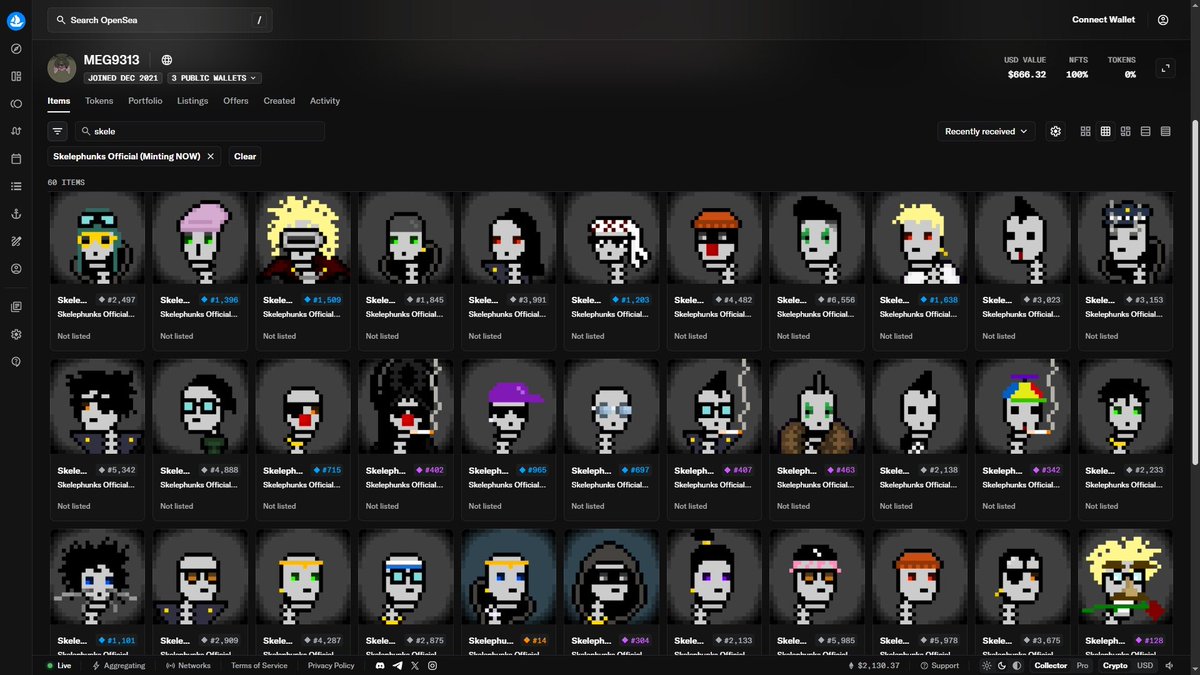Open the Drops calendar icon in sidebar
The height and width of the screenshot is (675, 1200).
tap(16, 159)
